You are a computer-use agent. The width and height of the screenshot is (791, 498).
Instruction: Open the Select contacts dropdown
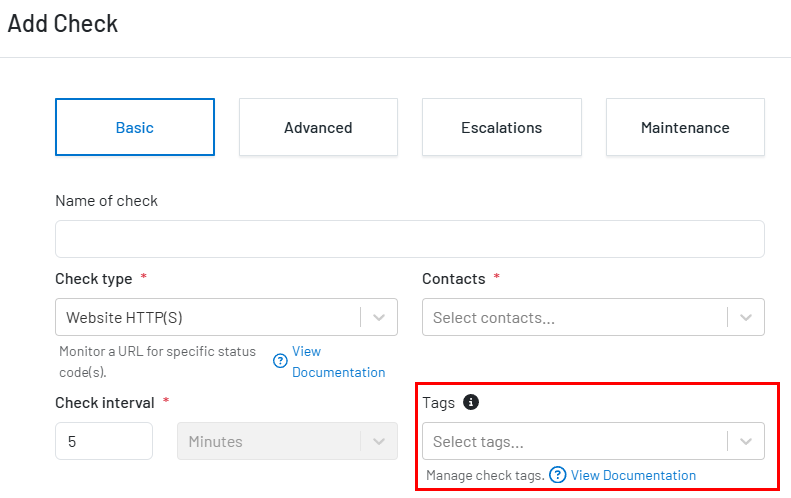(x=593, y=317)
